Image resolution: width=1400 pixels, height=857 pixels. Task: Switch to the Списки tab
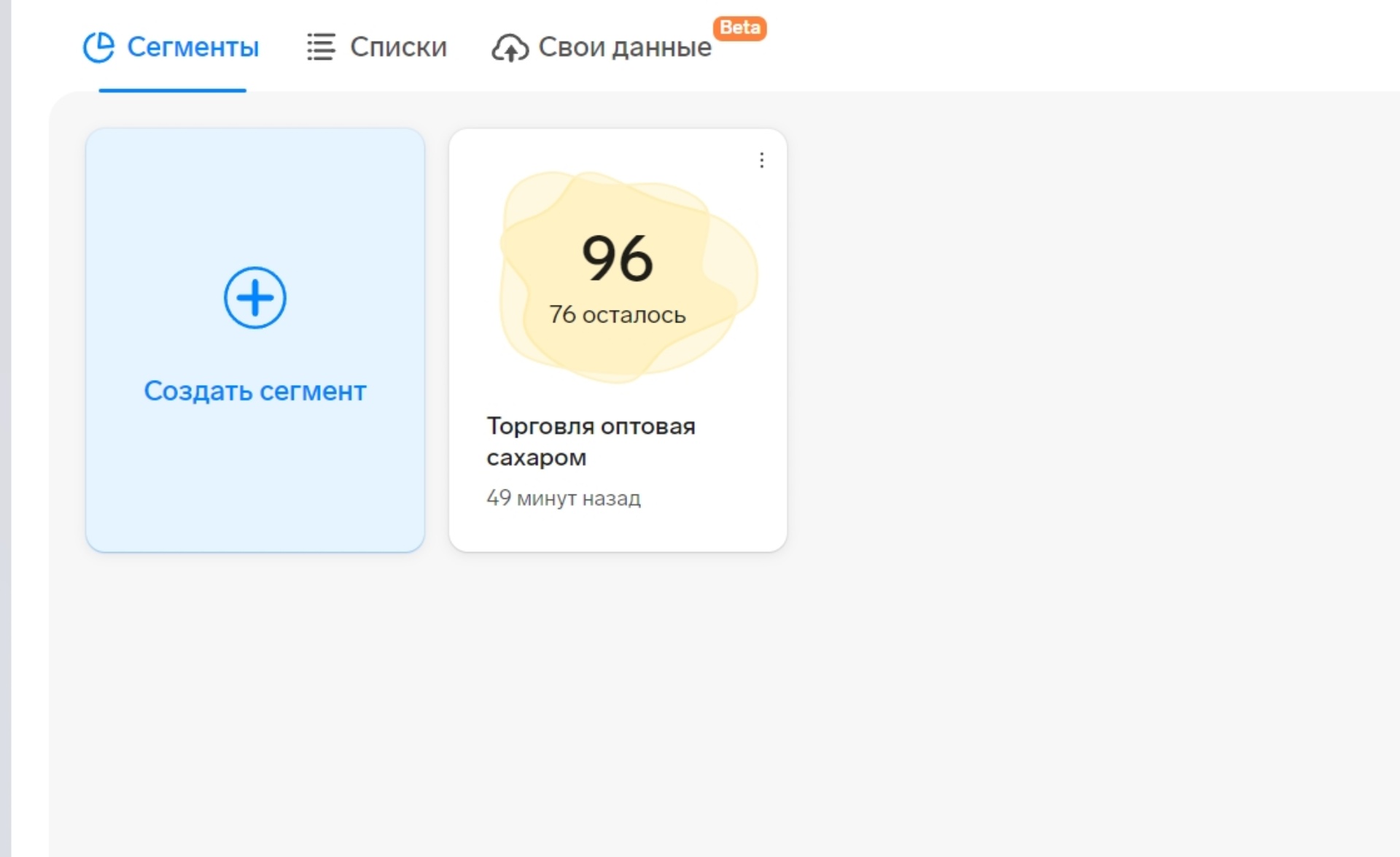376,47
